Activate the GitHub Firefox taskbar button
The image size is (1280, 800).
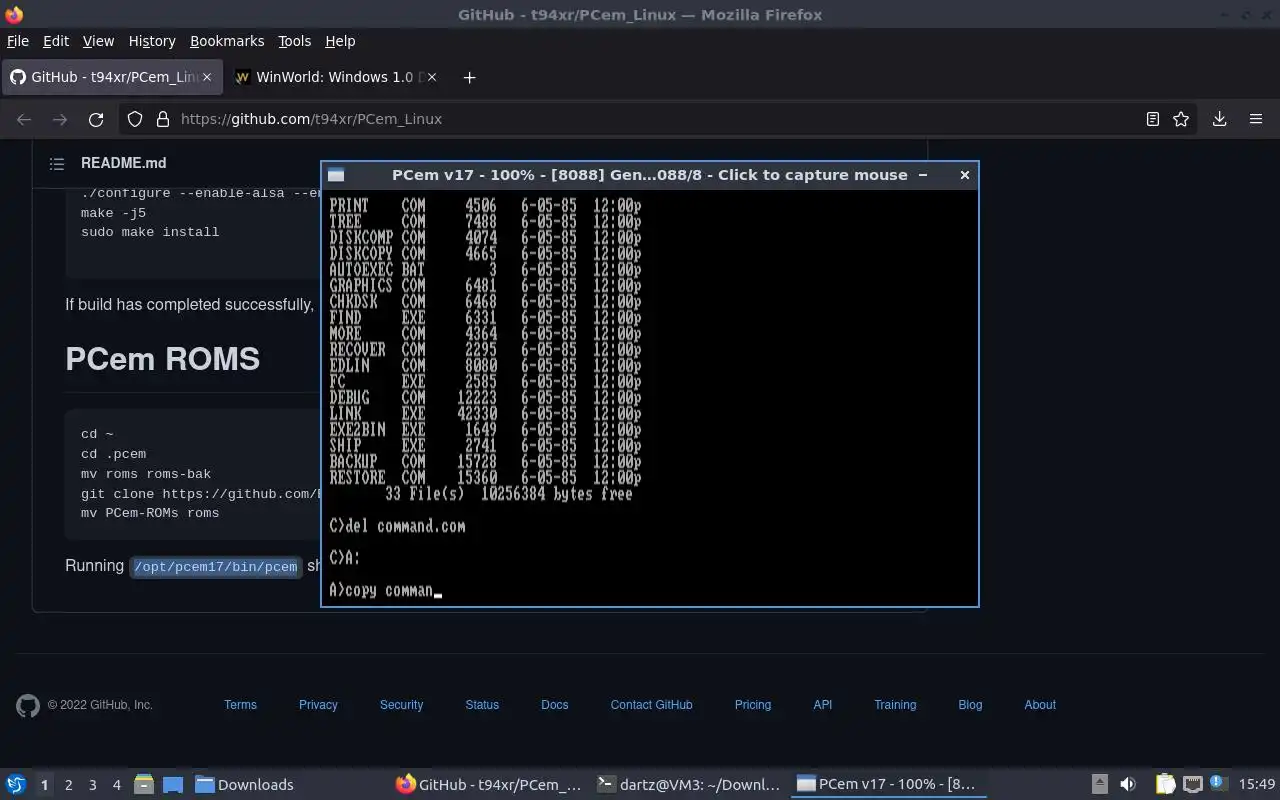point(490,784)
